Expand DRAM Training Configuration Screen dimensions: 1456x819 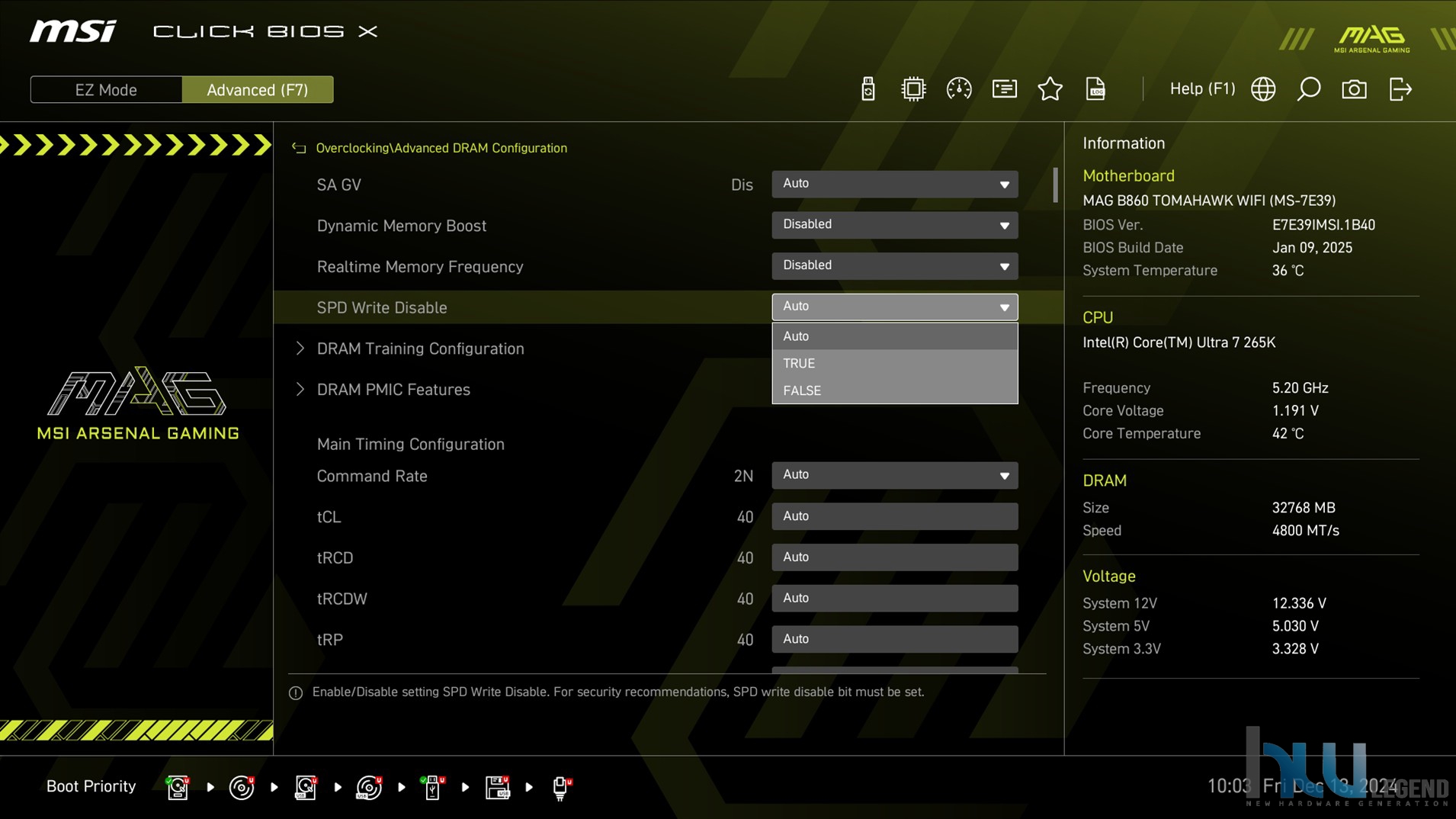[x=420, y=348]
